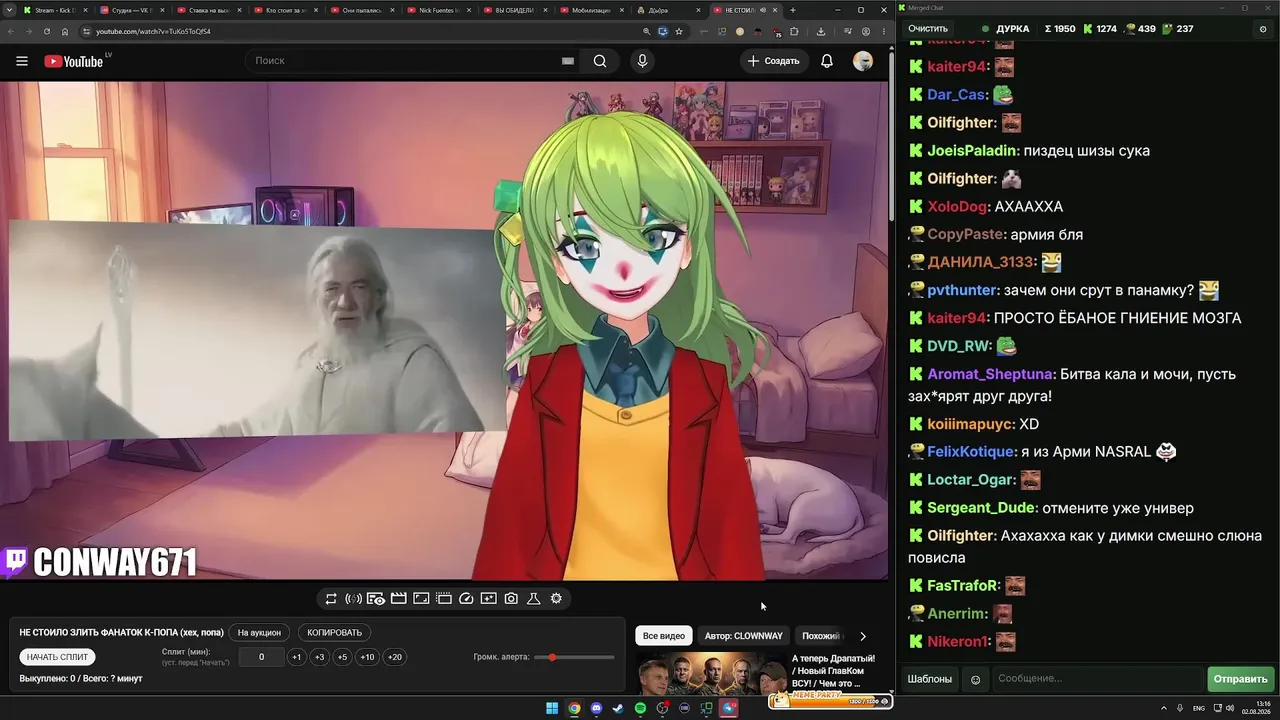The height and width of the screenshot is (720, 1280).
Task: Take a screenshot with the camera icon
Action: [x=511, y=599]
